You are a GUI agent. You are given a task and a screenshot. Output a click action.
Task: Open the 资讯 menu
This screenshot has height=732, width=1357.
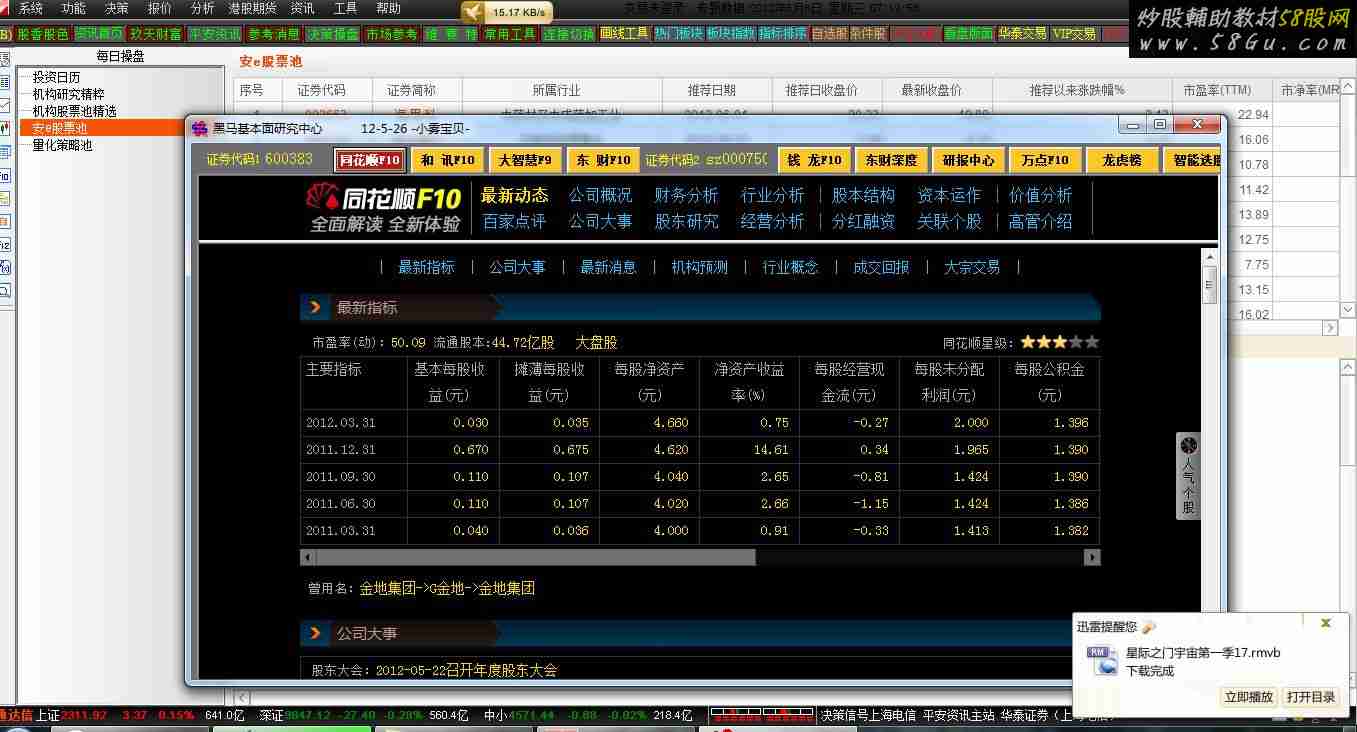(302, 8)
